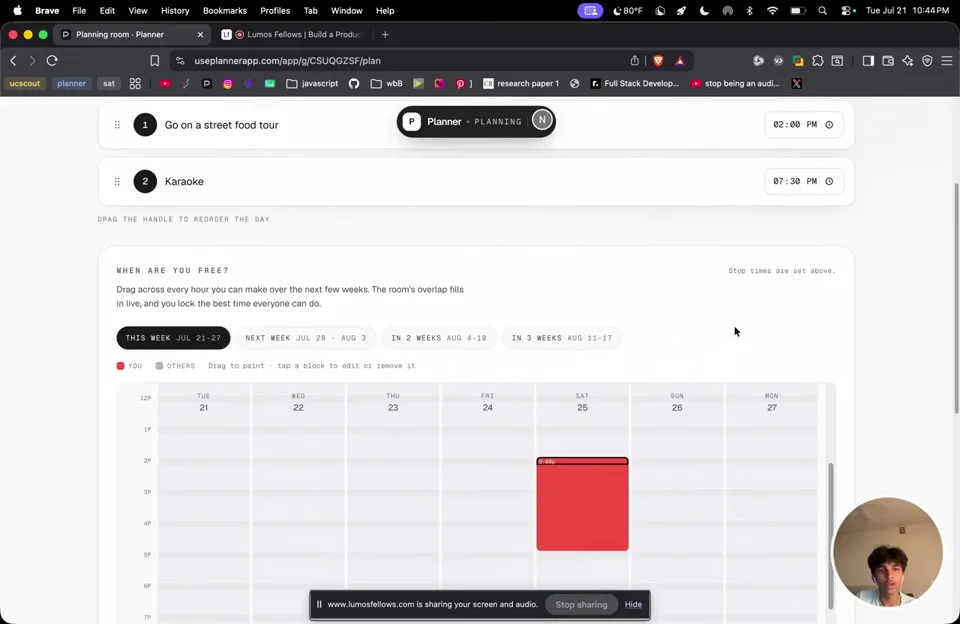Open the Profiles menu
The width and height of the screenshot is (960, 624).
coord(275,10)
